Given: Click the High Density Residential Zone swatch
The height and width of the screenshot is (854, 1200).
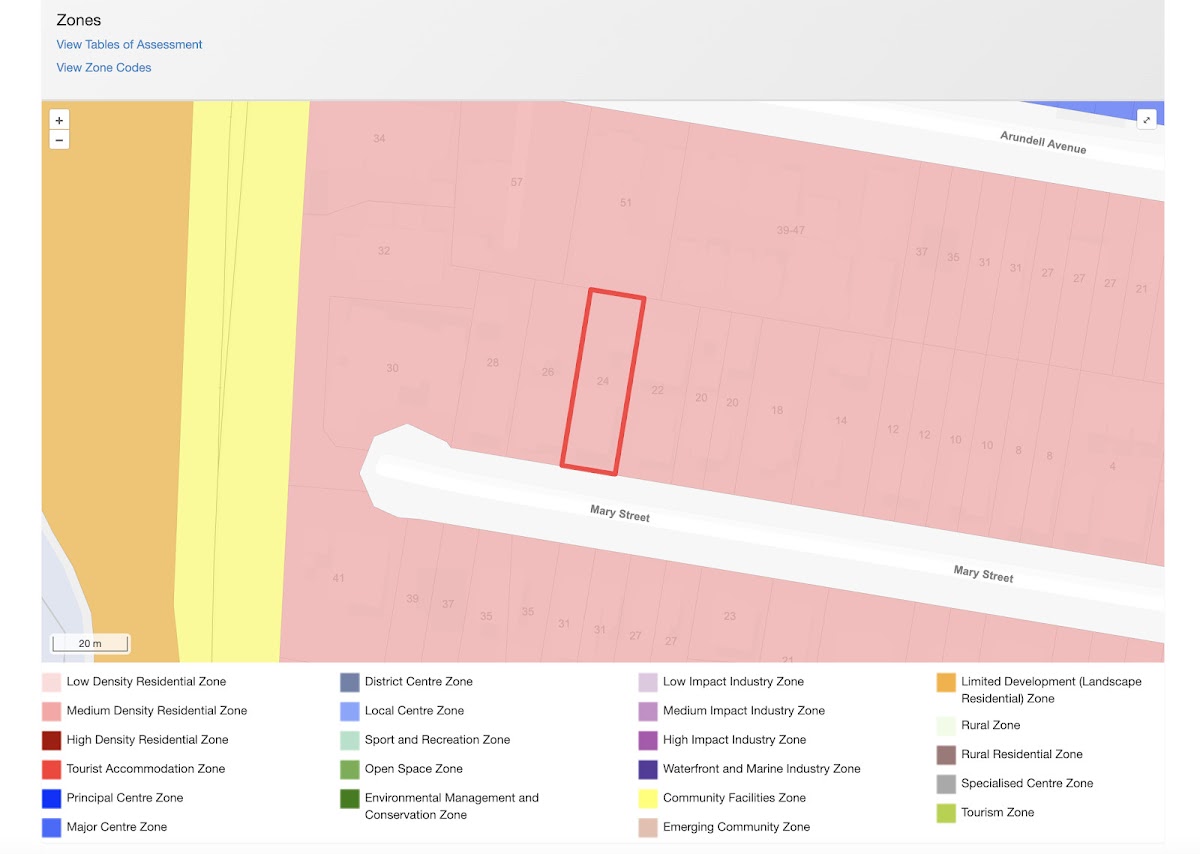Looking at the screenshot, I should [x=50, y=741].
